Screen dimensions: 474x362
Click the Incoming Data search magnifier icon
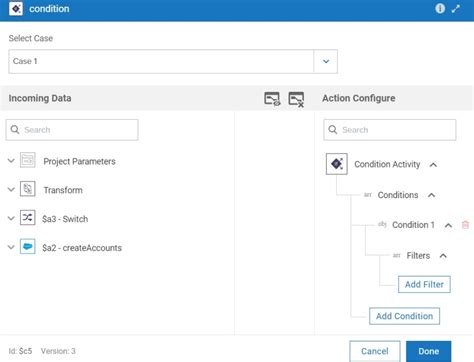pyautogui.click(x=15, y=129)
